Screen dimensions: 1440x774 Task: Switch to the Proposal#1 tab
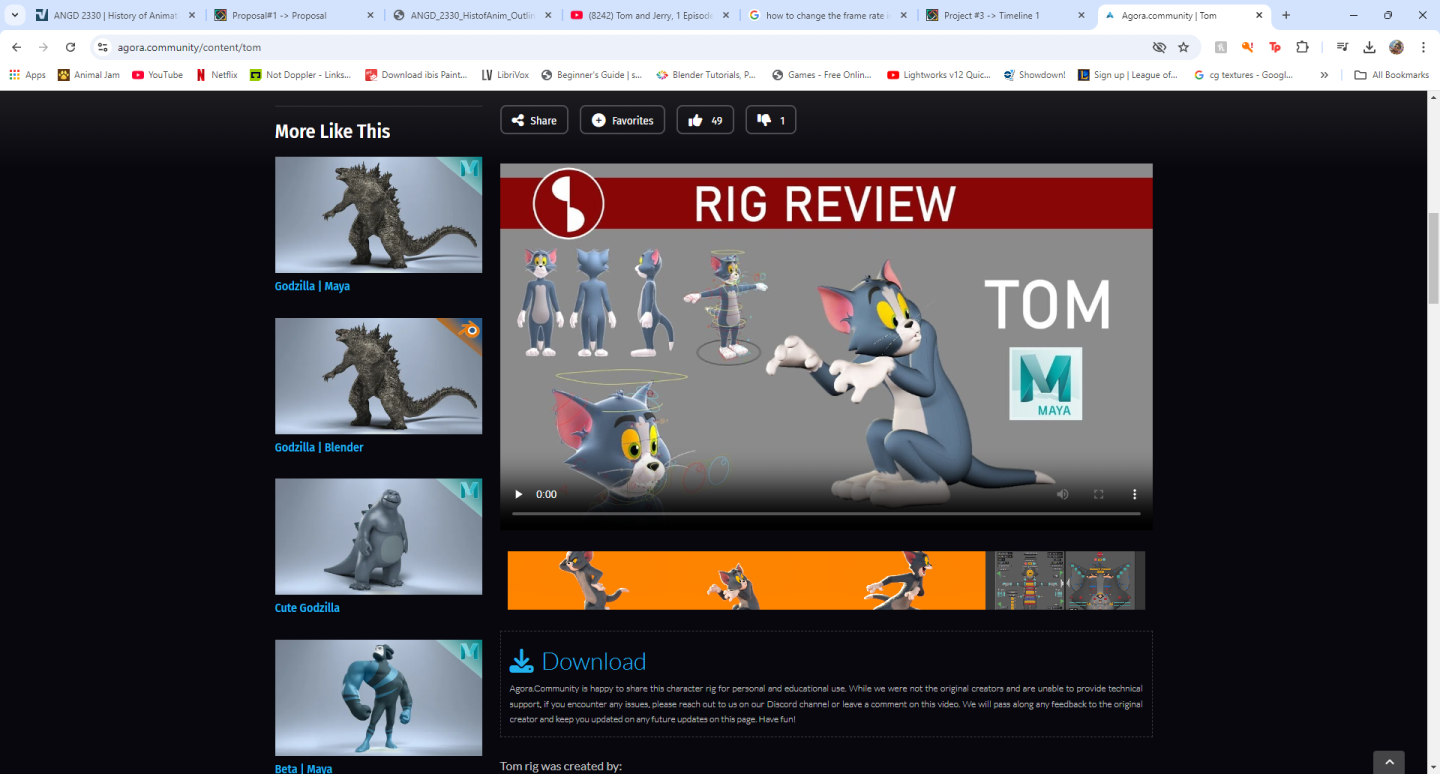coord(295,16)
